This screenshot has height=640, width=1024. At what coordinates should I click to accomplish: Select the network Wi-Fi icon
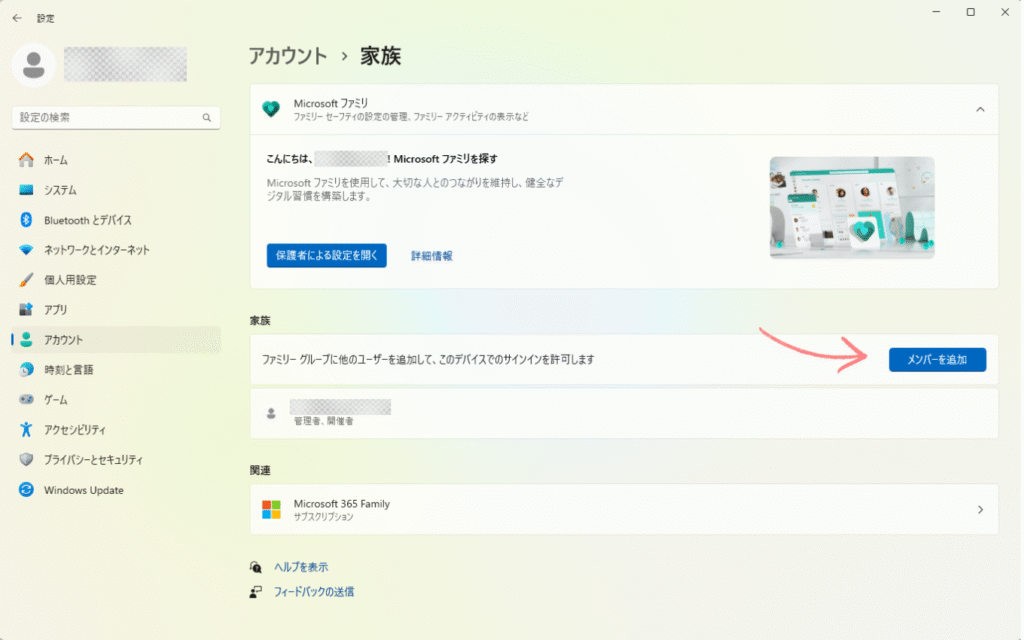tap(26, 249)
